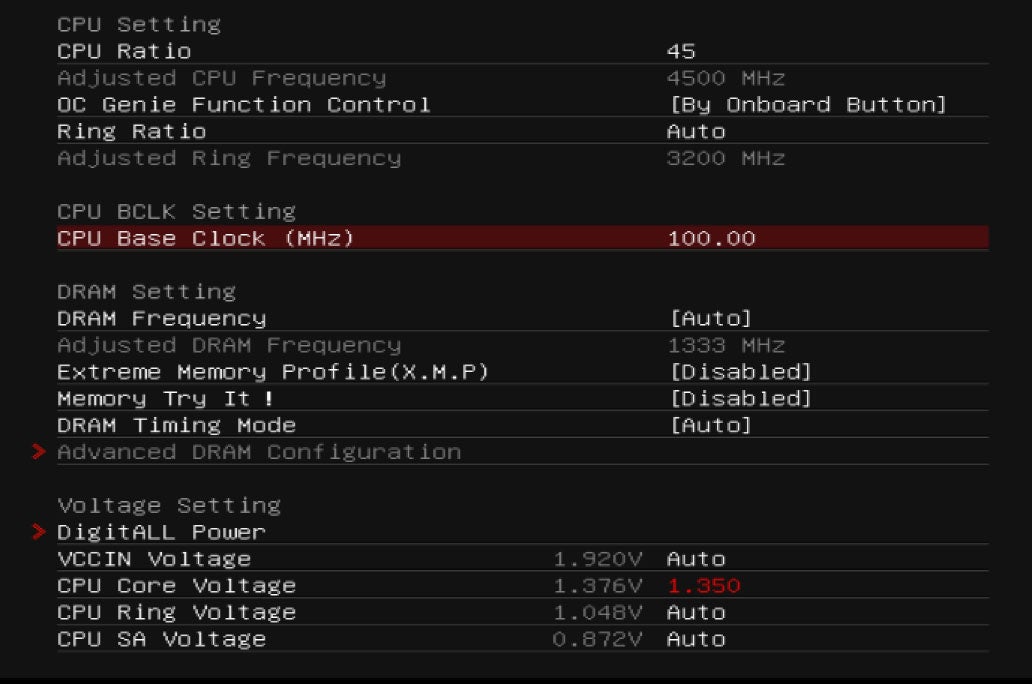Change the DRAM Frequency Auto setting

tap(710, 319)
